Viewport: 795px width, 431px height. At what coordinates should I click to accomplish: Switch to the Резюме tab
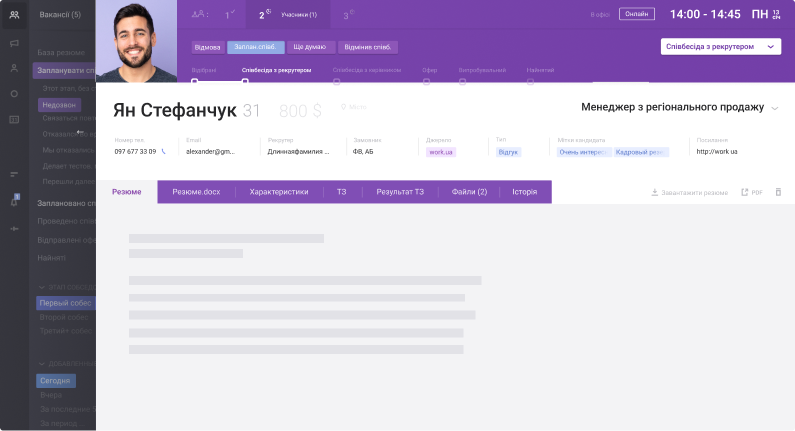pyautogui.click(x=127, y=192)
